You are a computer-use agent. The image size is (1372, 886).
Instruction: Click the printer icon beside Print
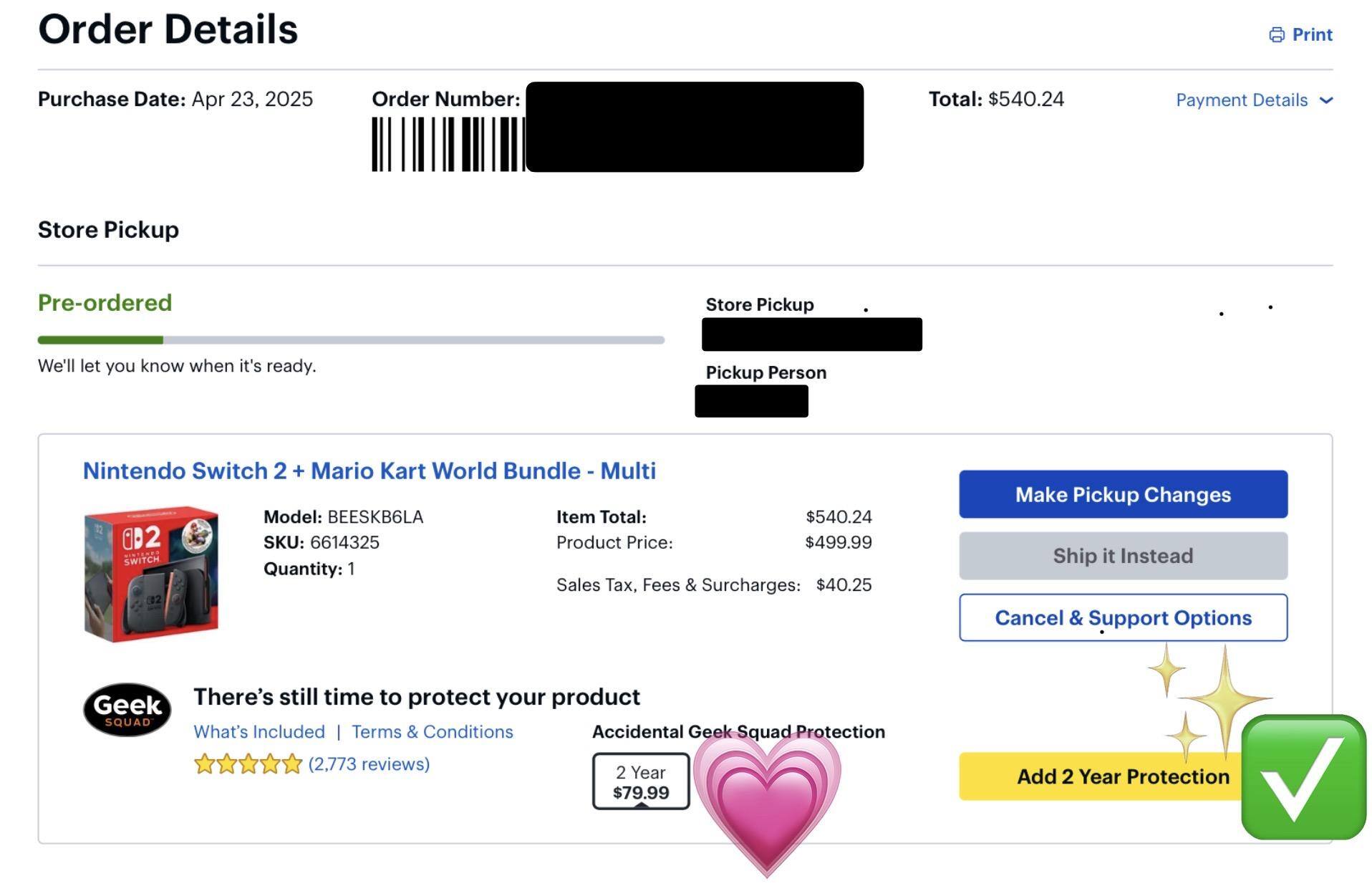[x=1276, y=35]
